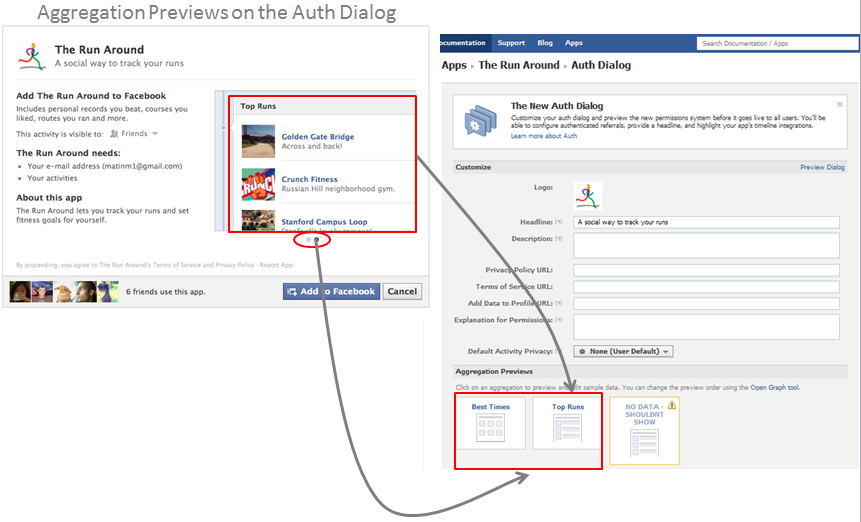Focus the Privacy Policy URL field
Viewport: 861px width, 522px height.
[706, 270]
